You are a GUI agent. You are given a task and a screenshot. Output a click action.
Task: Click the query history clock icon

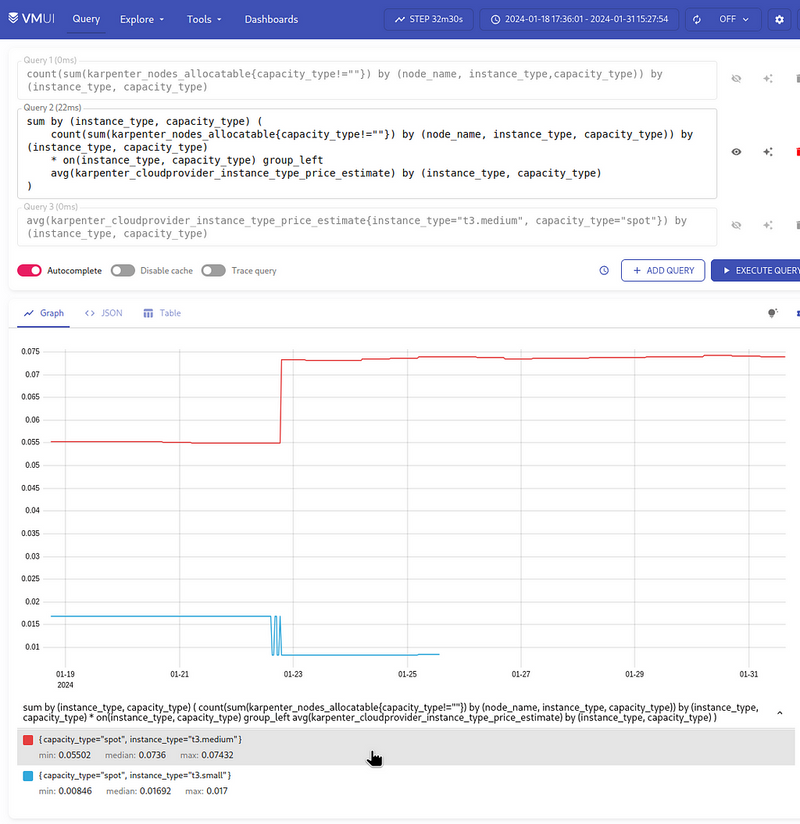(x=604, y=270)
